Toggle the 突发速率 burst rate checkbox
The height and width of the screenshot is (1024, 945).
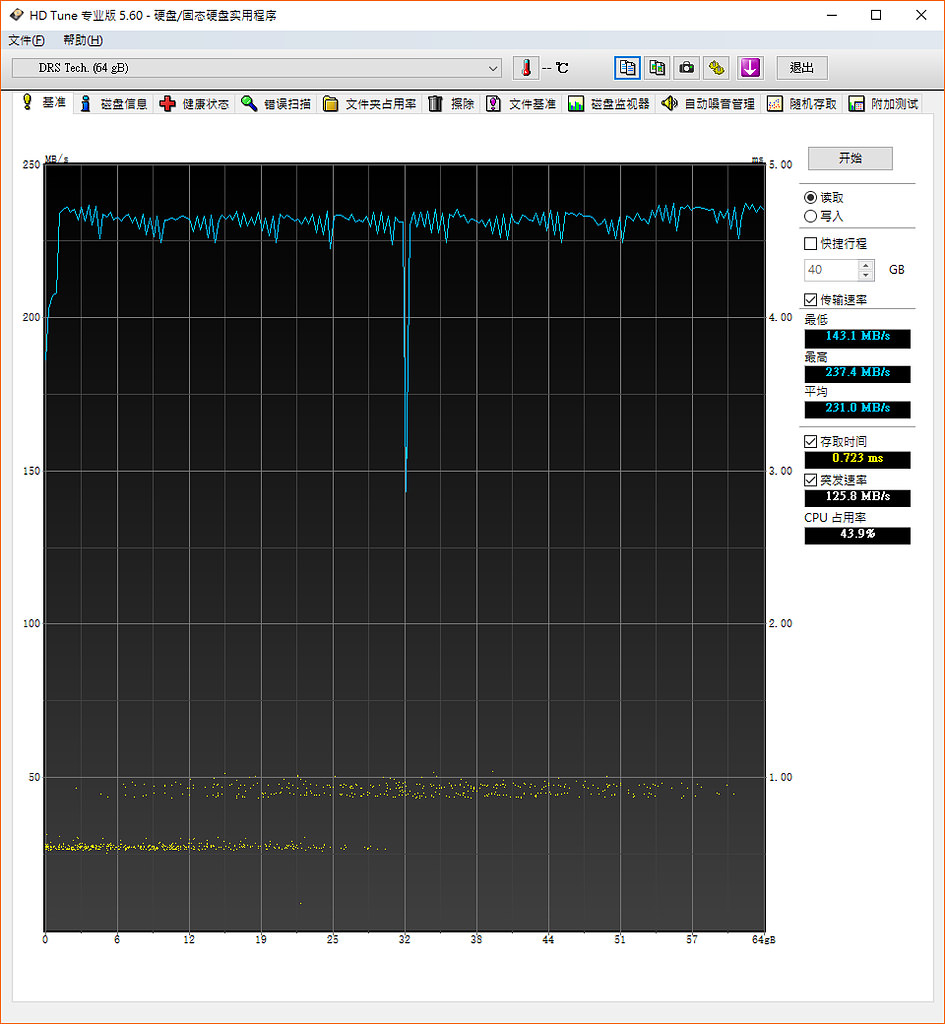tap(810, 480)
